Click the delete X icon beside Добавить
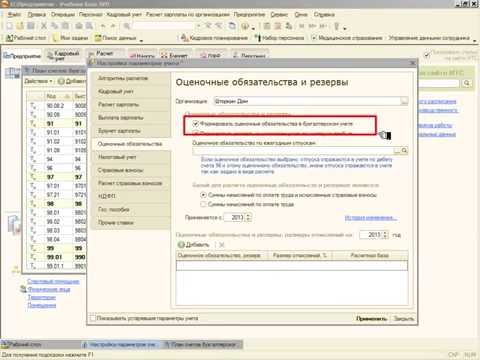The width and height of the screenshot is (480, 360). [x=222, y=245]
